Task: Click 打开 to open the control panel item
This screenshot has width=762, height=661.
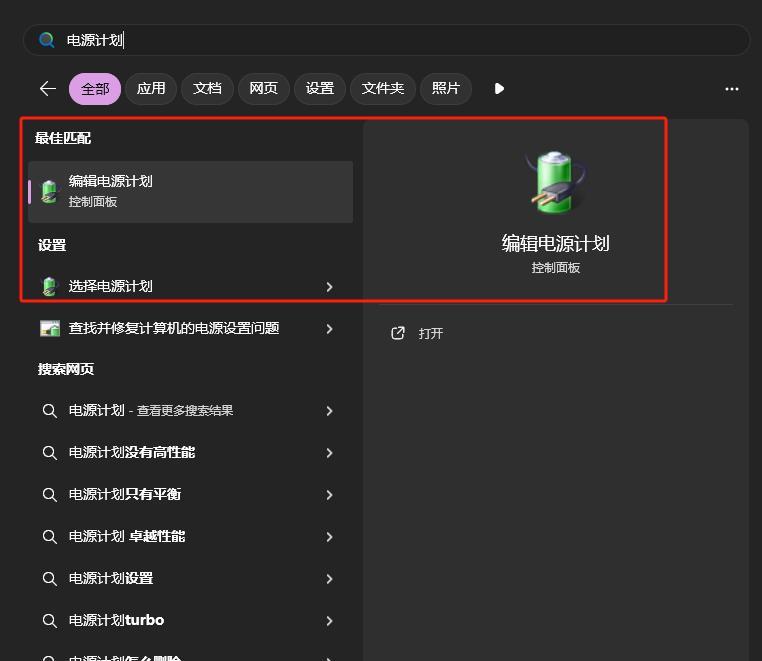Action: coord(431,334)
